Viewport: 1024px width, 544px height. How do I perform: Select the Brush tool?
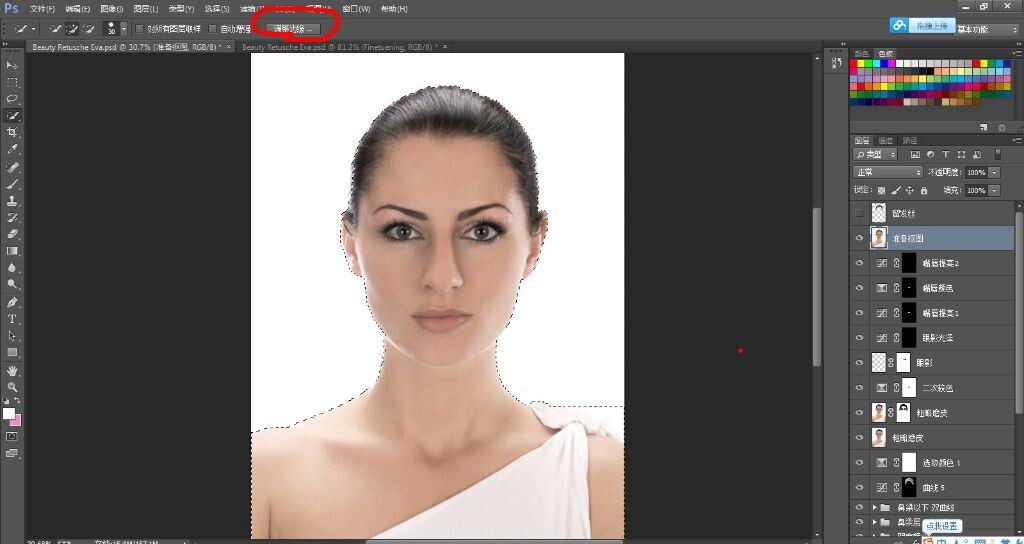(12, 184)
